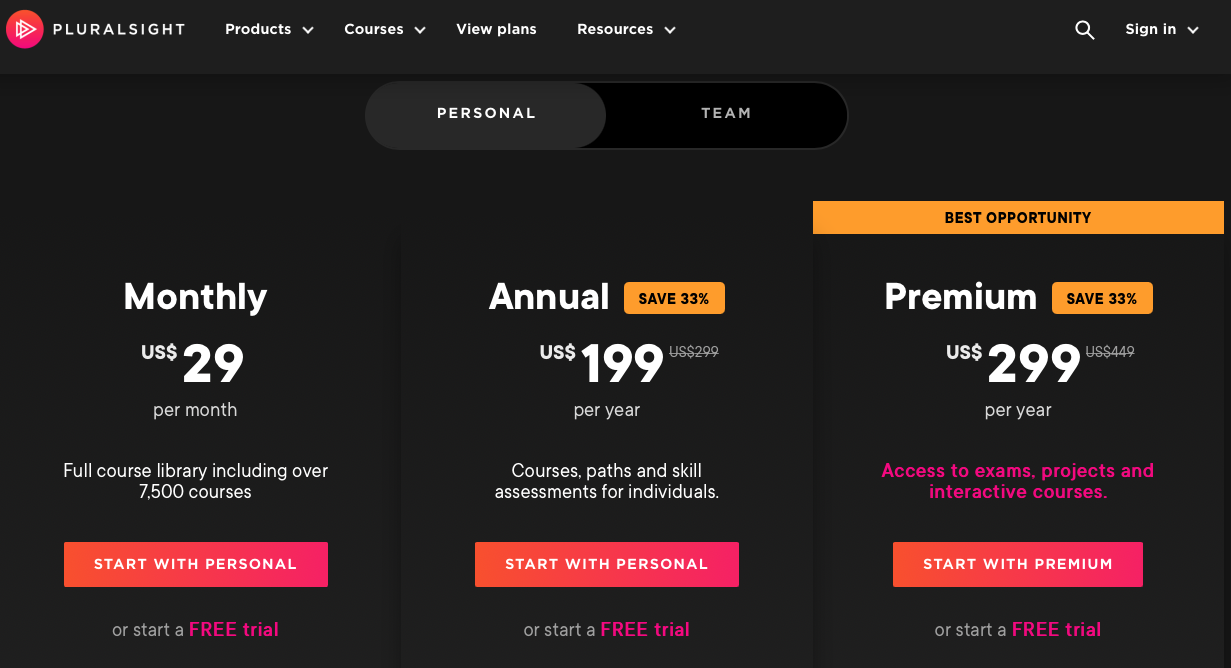This screenshot has height=668, width=1231.
Task: Open the Sign in dropdown chevron
Action: point(1192,30)
